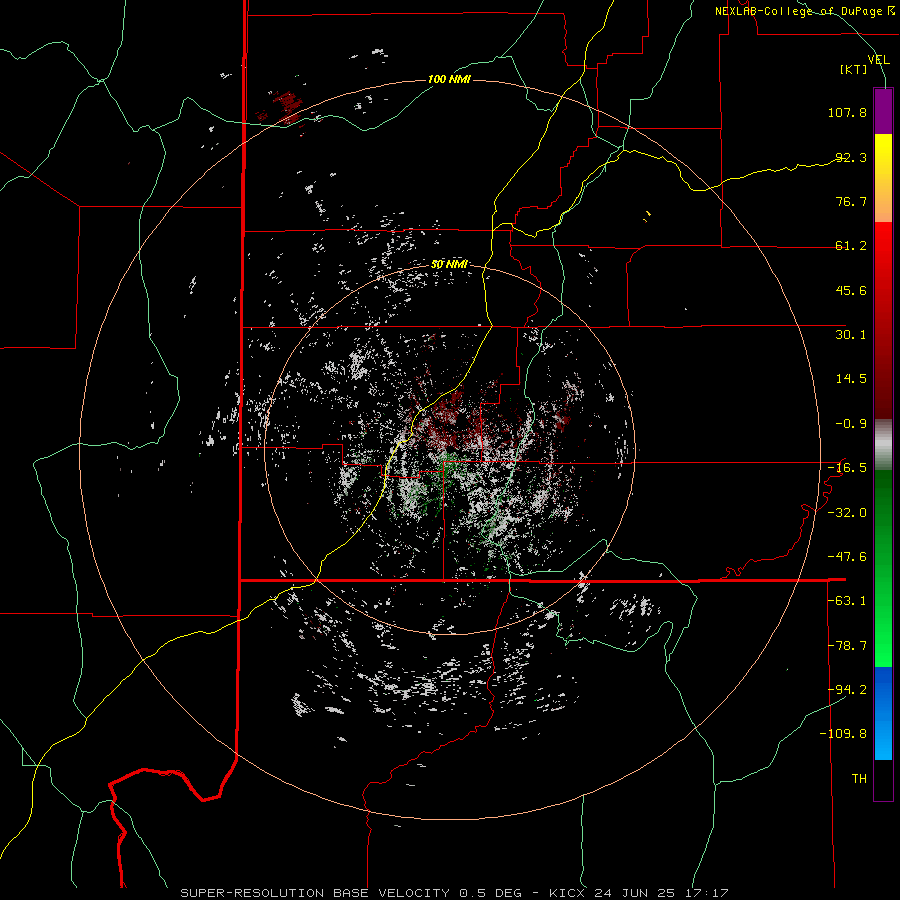The image size is (900, 900).
Task: Pick the yellow-orange segment of the color bar
Action: click(883, 178)
